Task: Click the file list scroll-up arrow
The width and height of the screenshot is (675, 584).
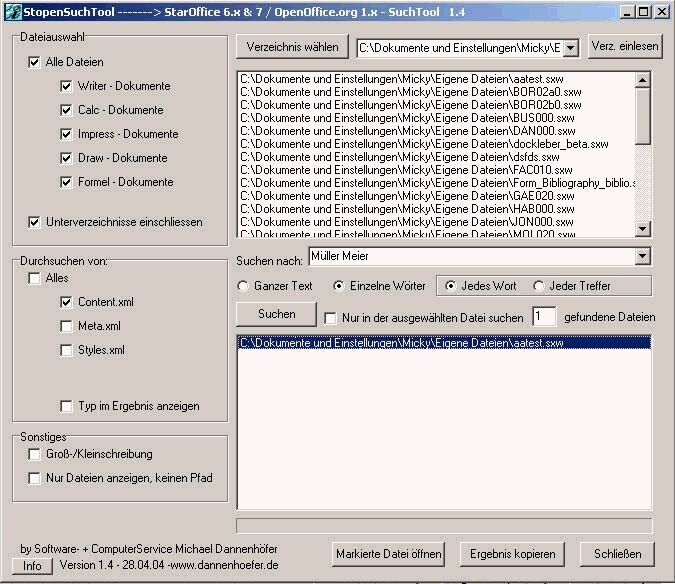Action: tap(642, 80)
